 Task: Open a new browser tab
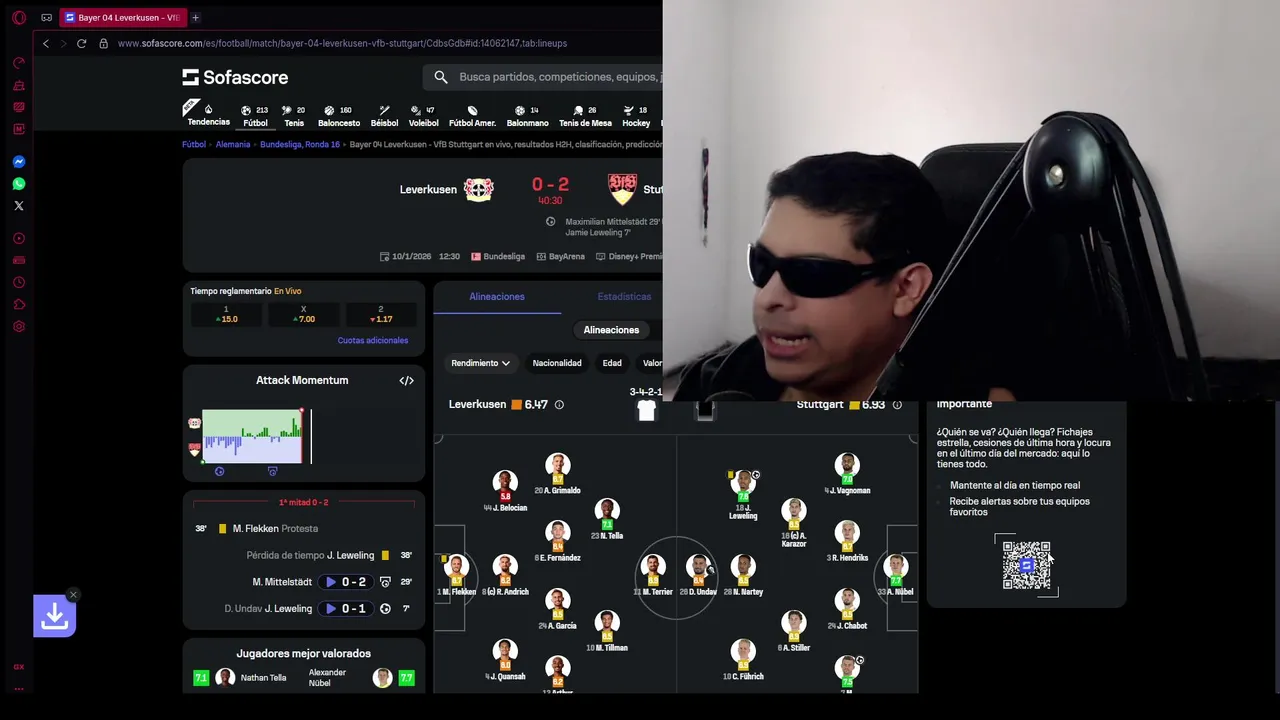(x=195, y=17)
